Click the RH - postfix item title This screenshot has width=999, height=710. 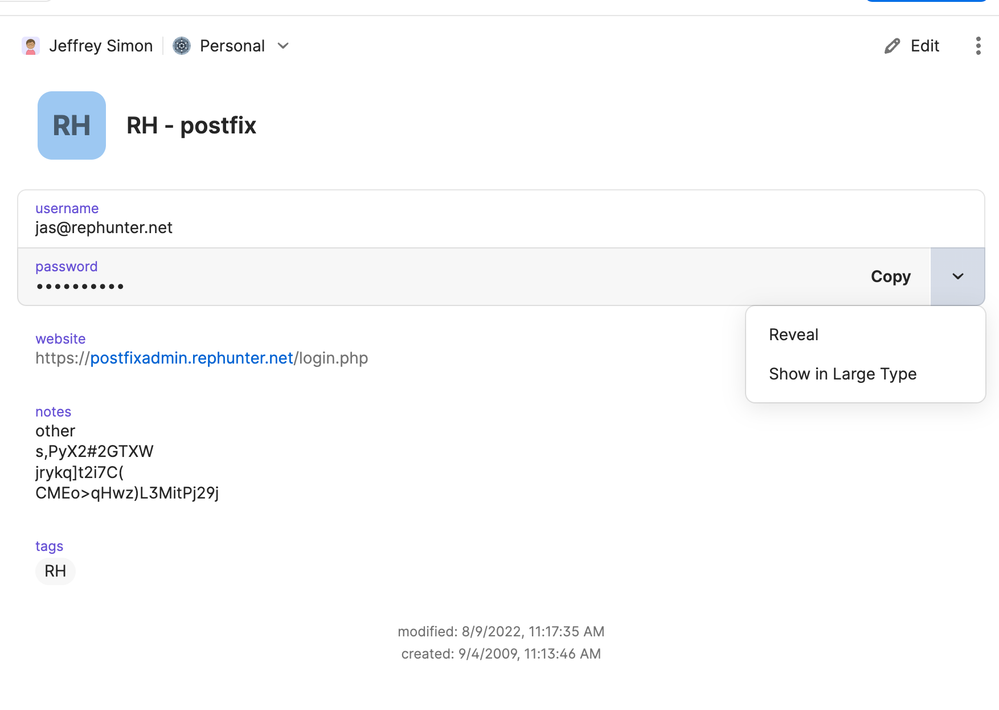coord(191,126)
